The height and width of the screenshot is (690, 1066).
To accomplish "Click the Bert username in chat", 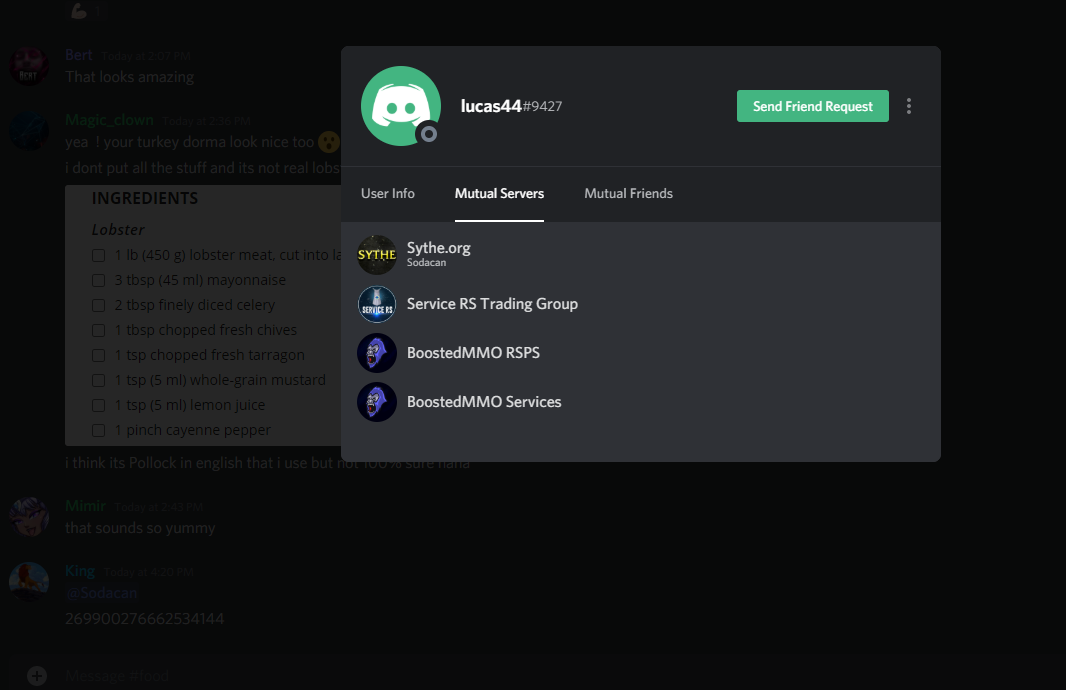I will (78, 55).
